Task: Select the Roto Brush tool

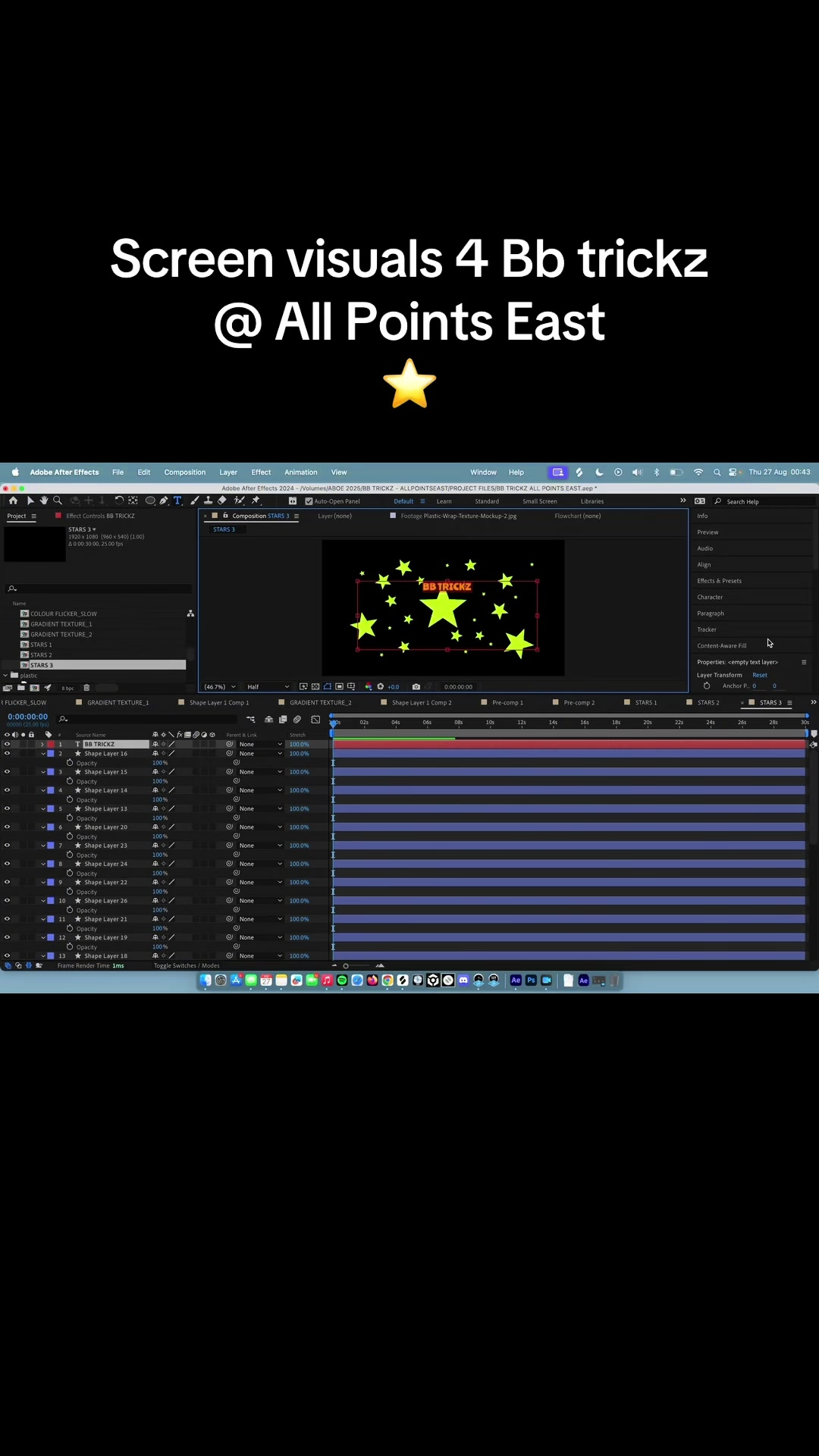Action: pos(240,500)
